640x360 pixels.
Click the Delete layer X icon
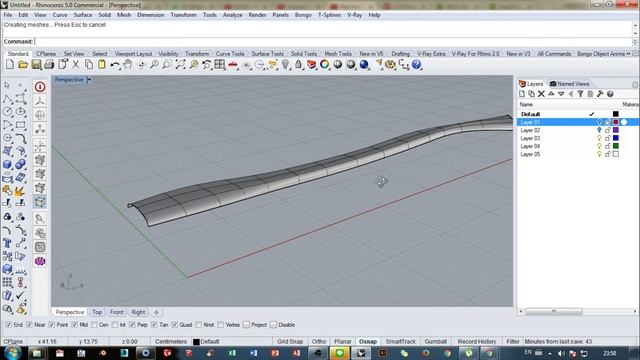pyautogui.click(x=541, y=94)
